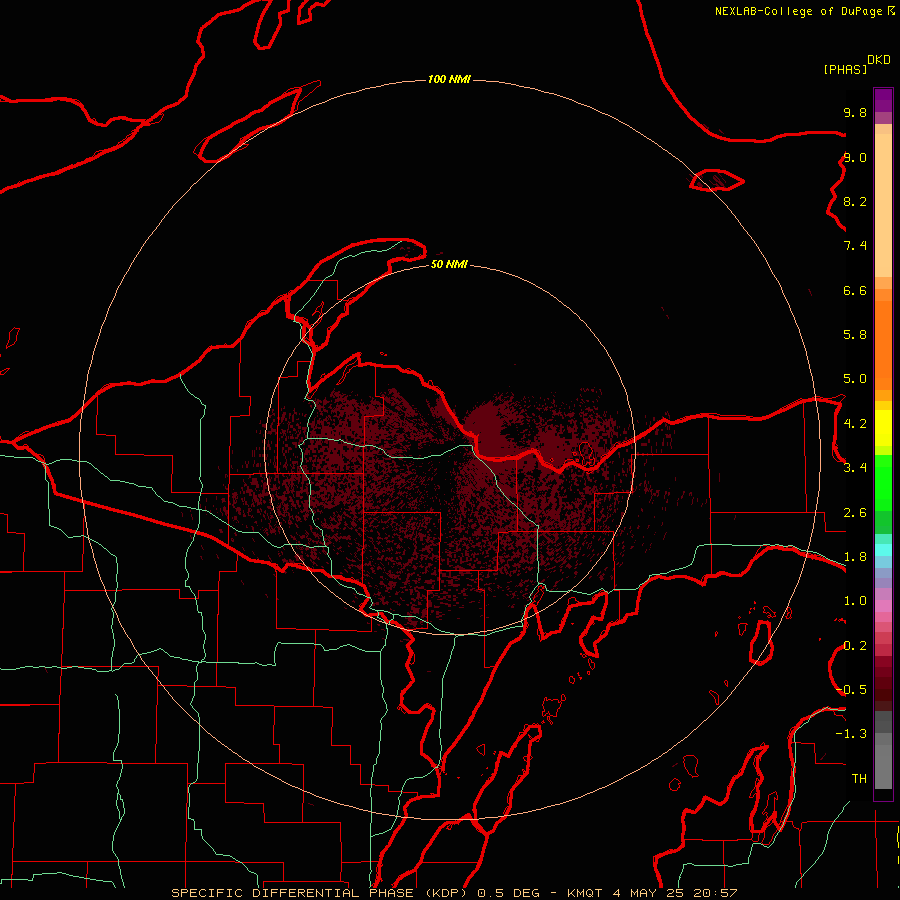Pick the purple segment topping the color bar
900x900 pixels.
883,100
